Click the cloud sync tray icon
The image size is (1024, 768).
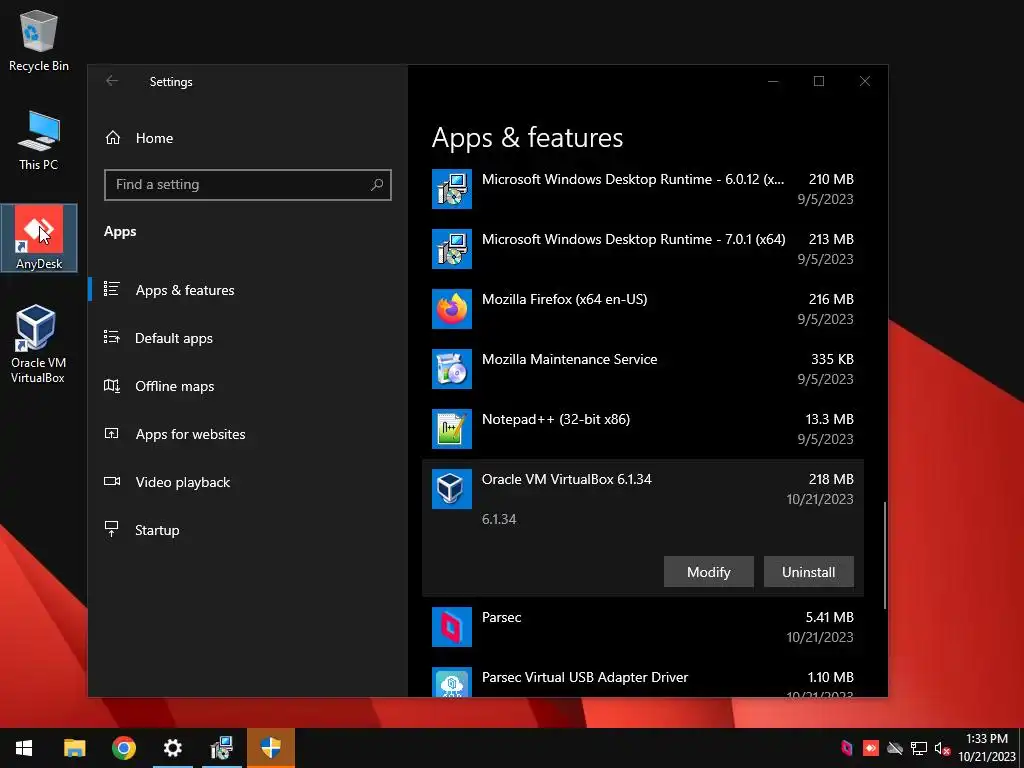pos(895,748)
